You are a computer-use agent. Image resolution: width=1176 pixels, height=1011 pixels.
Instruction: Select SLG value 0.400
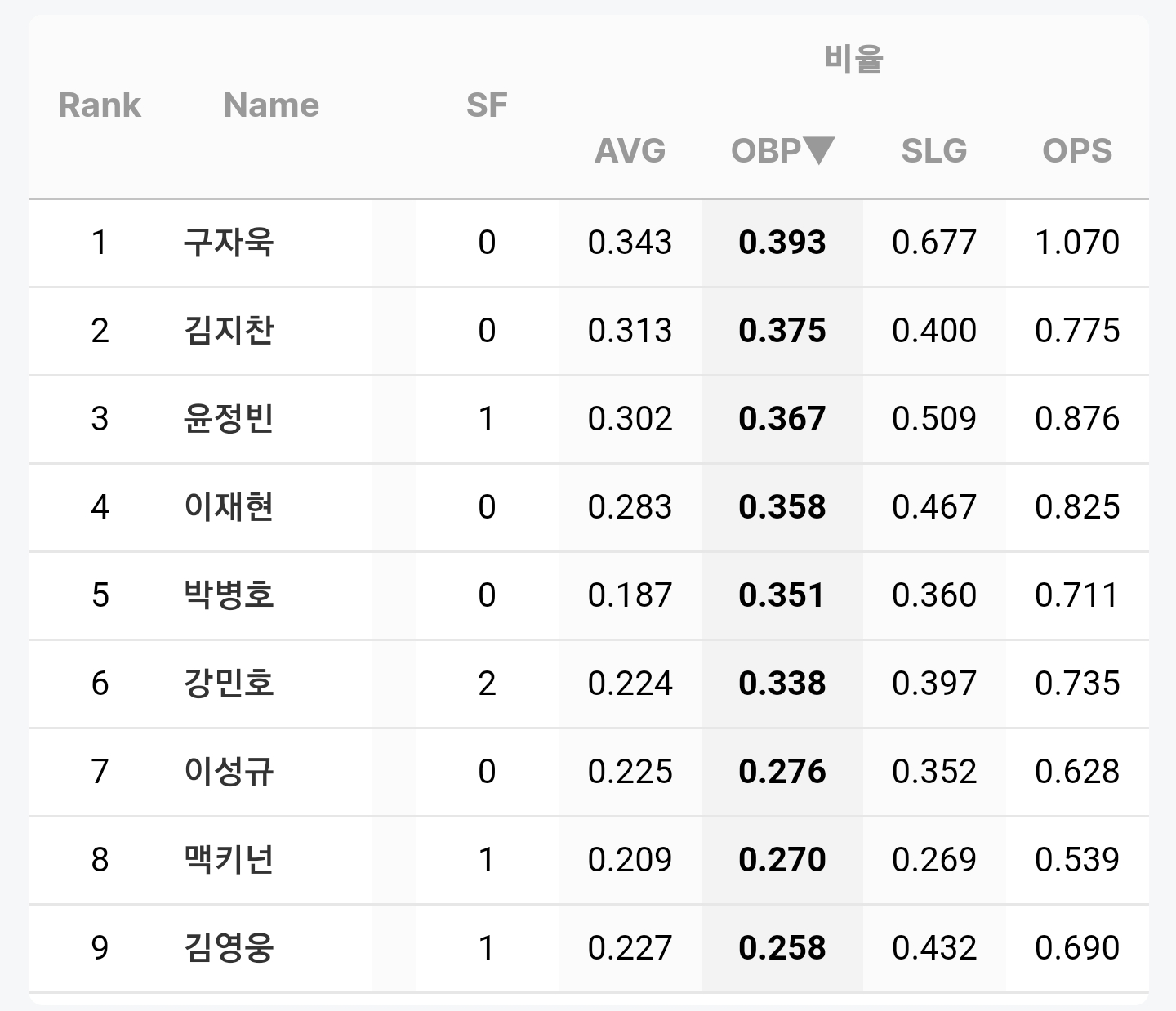tap(934, 331)
